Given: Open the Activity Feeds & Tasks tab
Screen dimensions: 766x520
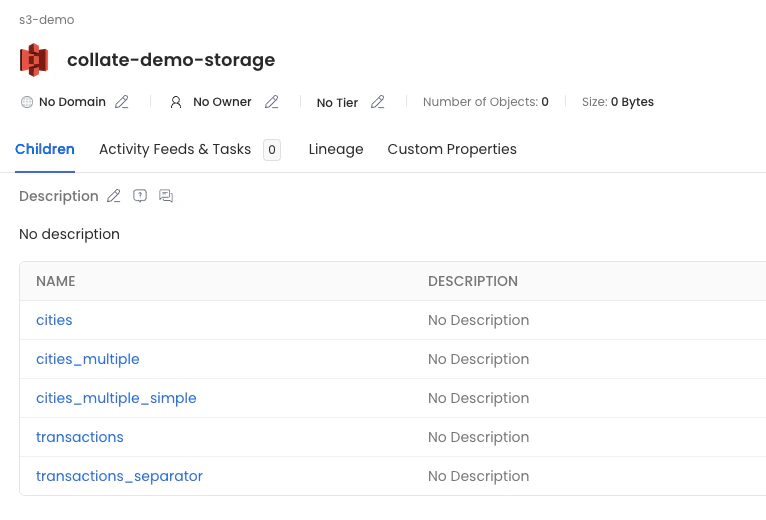Looking at the screenshot, I should coord(175,150).
